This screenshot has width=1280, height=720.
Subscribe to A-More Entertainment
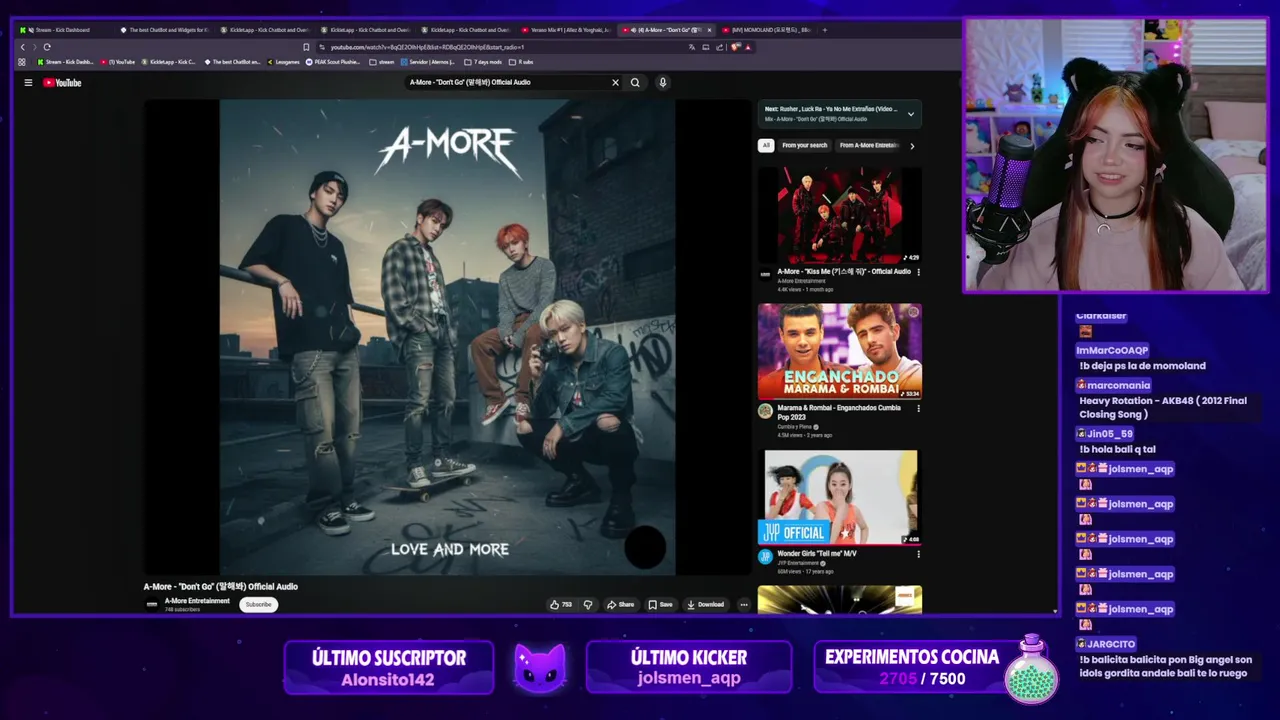[258, 604]
